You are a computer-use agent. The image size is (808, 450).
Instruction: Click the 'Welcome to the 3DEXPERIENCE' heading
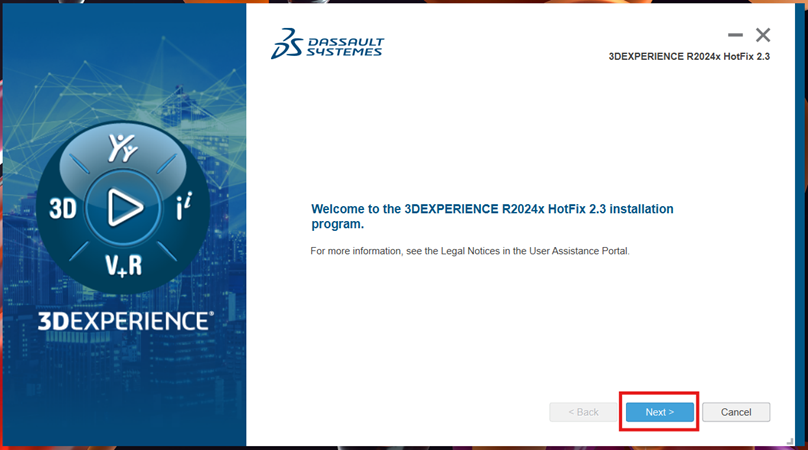pos(492,216)
